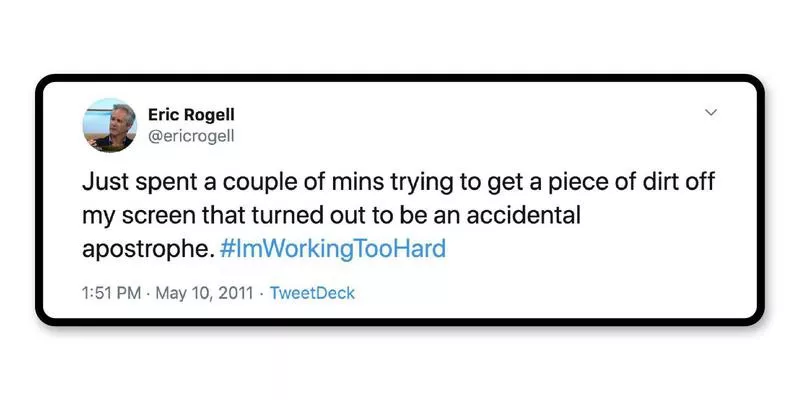Open the Eric Rogell display name

coord(191,114)
